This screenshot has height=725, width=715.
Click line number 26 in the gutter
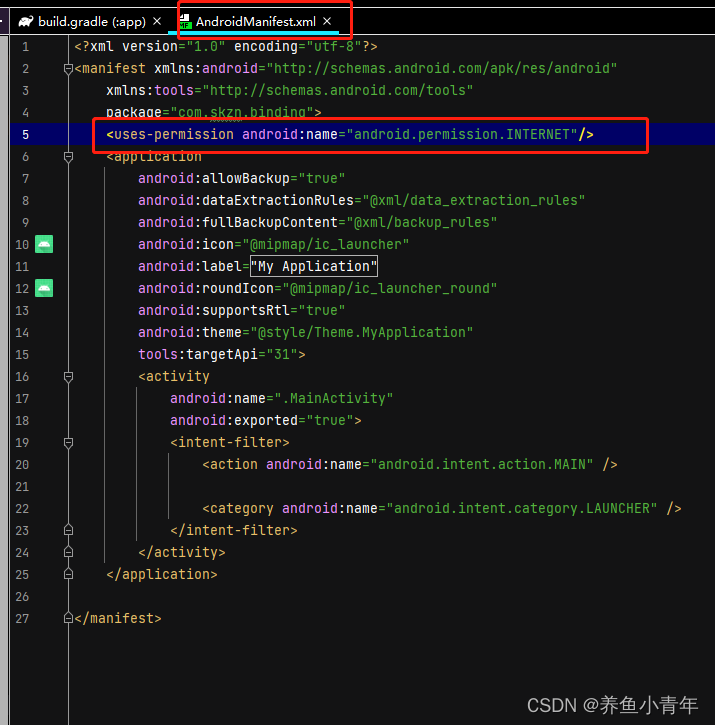22,596
